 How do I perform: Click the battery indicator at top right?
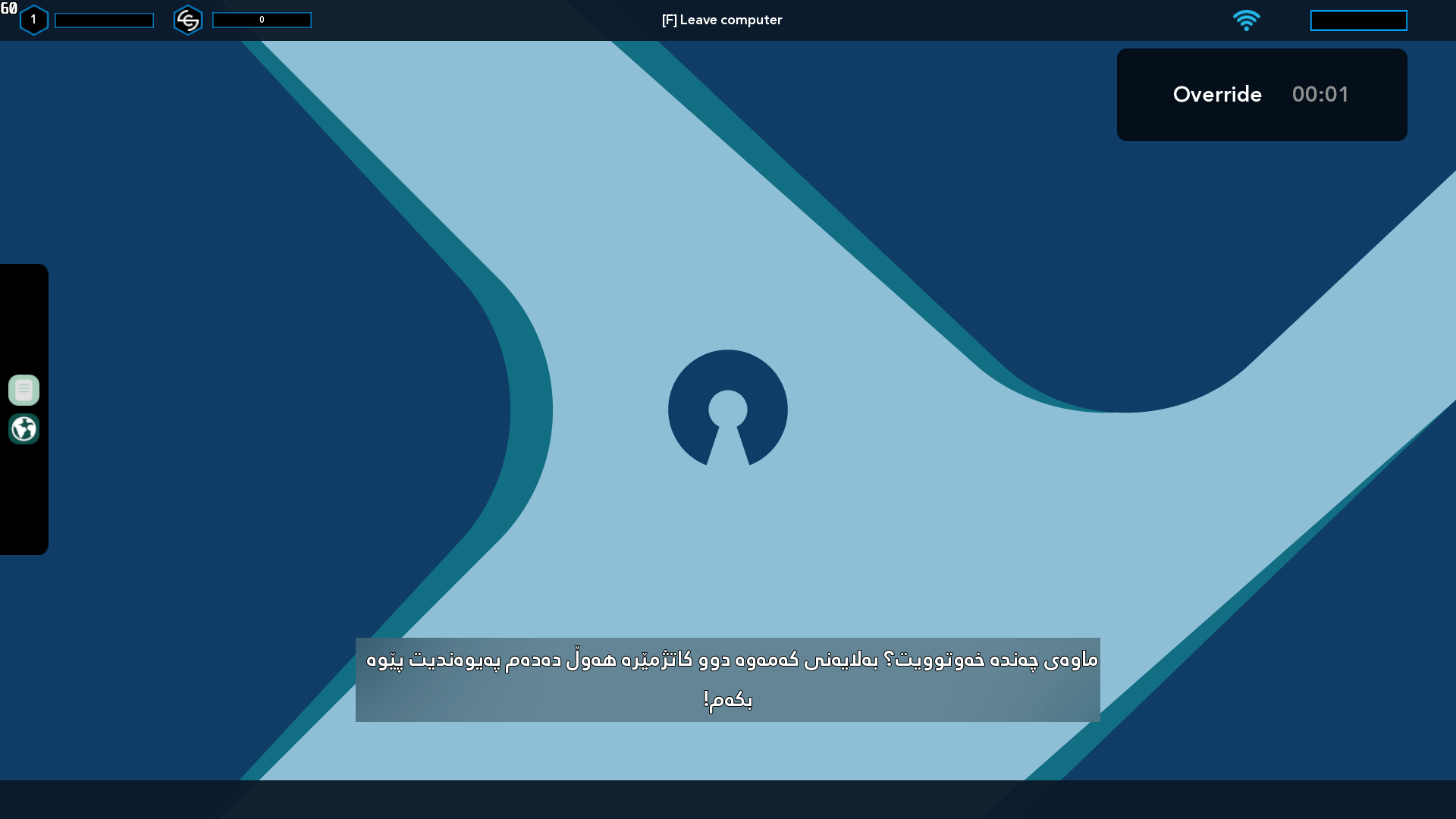(1357, 20)
